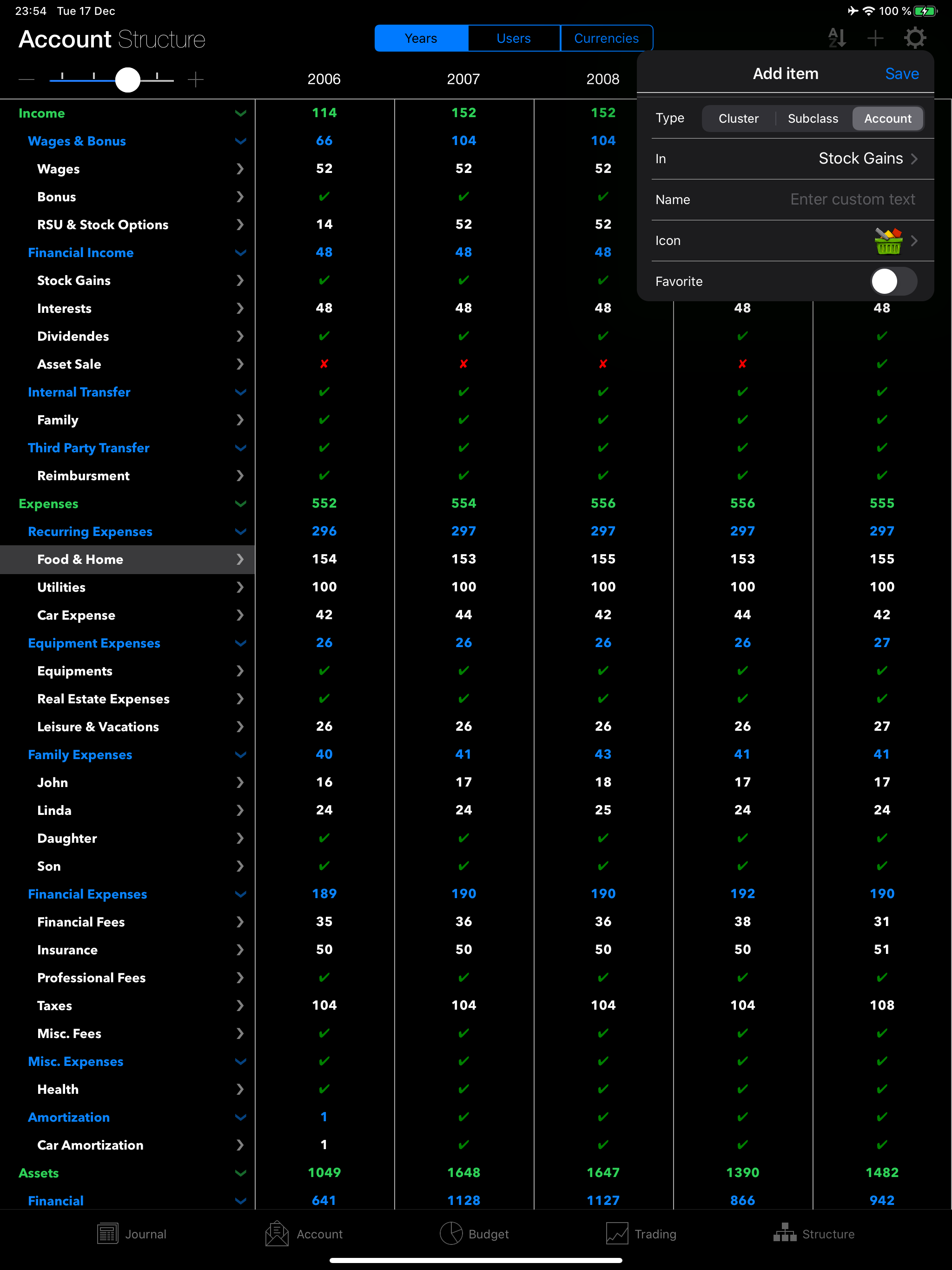This screenshot has width=952, height=1270.
Task: Collapse the Income cluster
Action: pyautogui.click(x=241, y=113)
